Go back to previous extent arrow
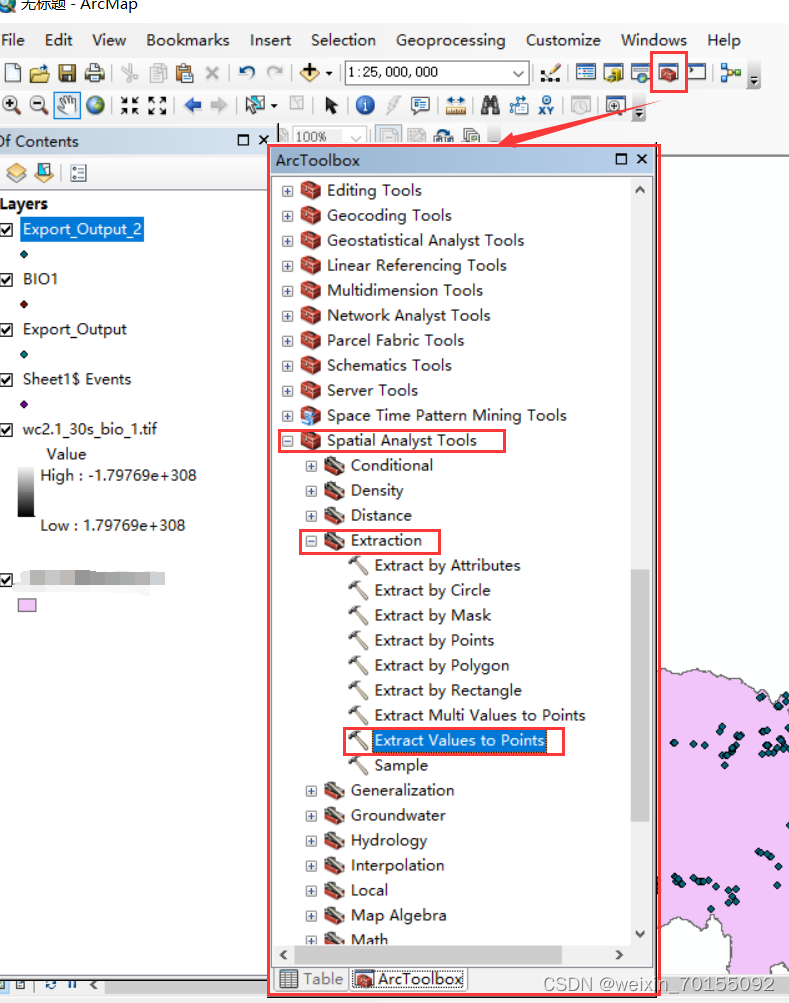Image resolution: width=789 pixels, height=1003 pixels. click(x=193, y=105)
